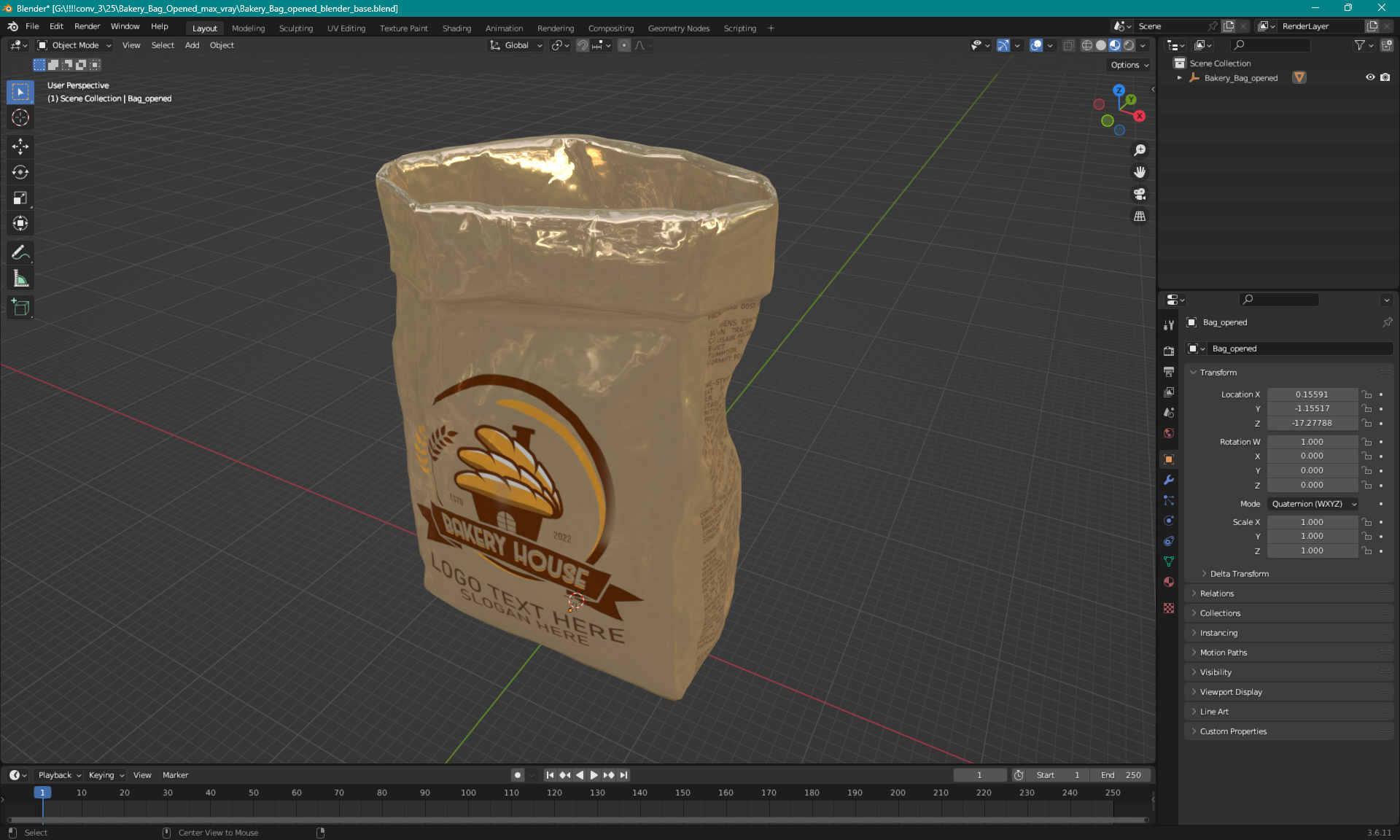Open the Keying popover
Screen dimensions: 1400x840
click(106, 775)
